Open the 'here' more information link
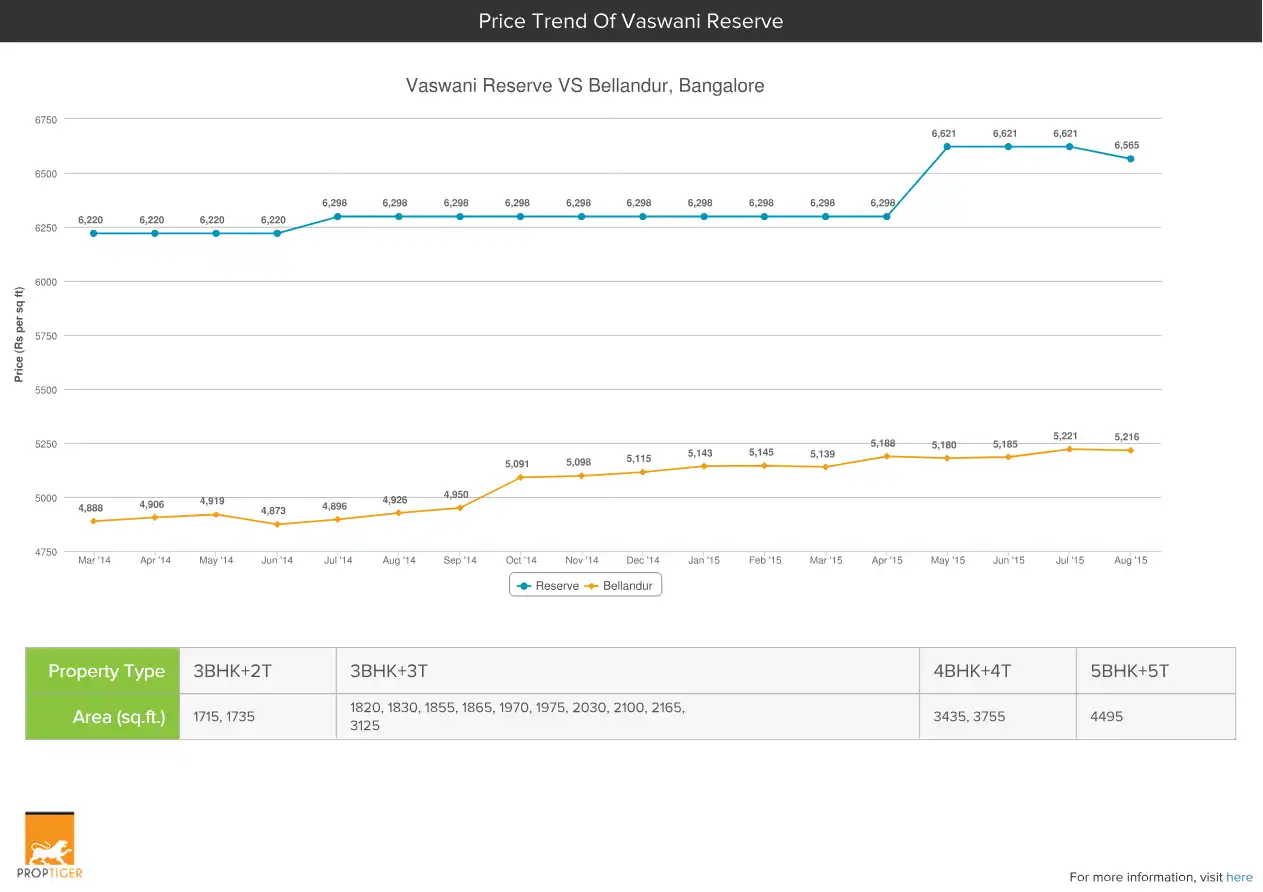Screen dimensions: 1263x892 (1239, 877)
